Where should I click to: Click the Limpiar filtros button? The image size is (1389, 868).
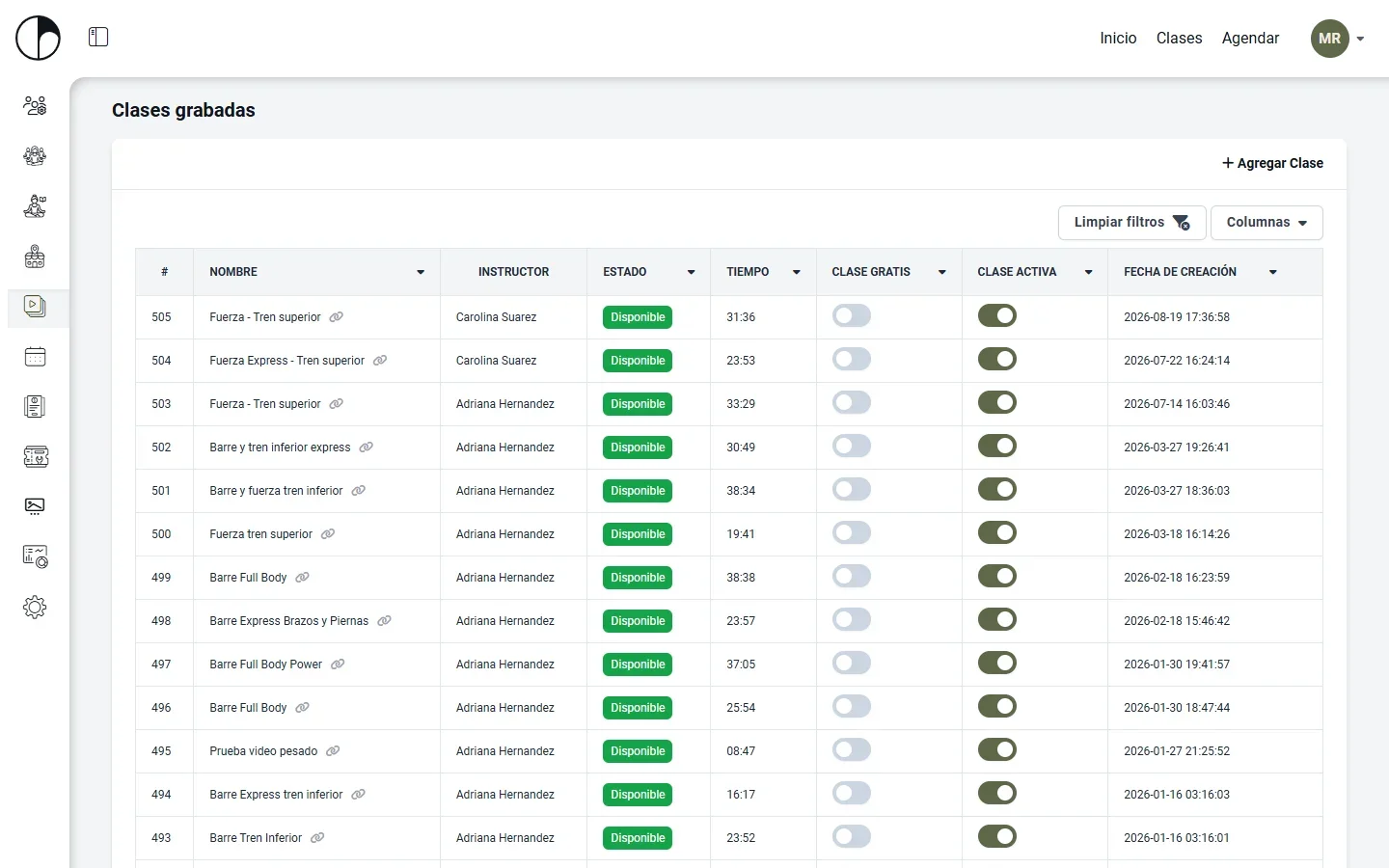pos(1132,222)
